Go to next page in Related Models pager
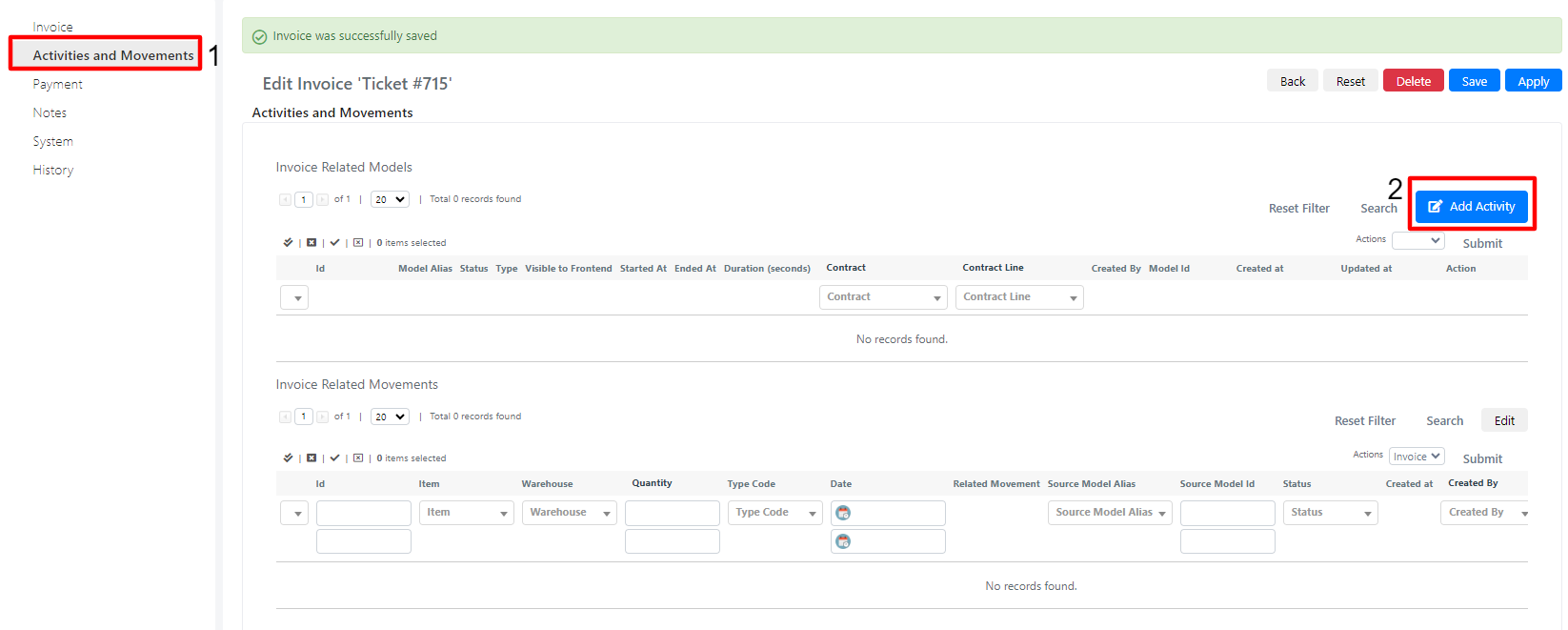Screen dimensions: 1568x630 322,199
